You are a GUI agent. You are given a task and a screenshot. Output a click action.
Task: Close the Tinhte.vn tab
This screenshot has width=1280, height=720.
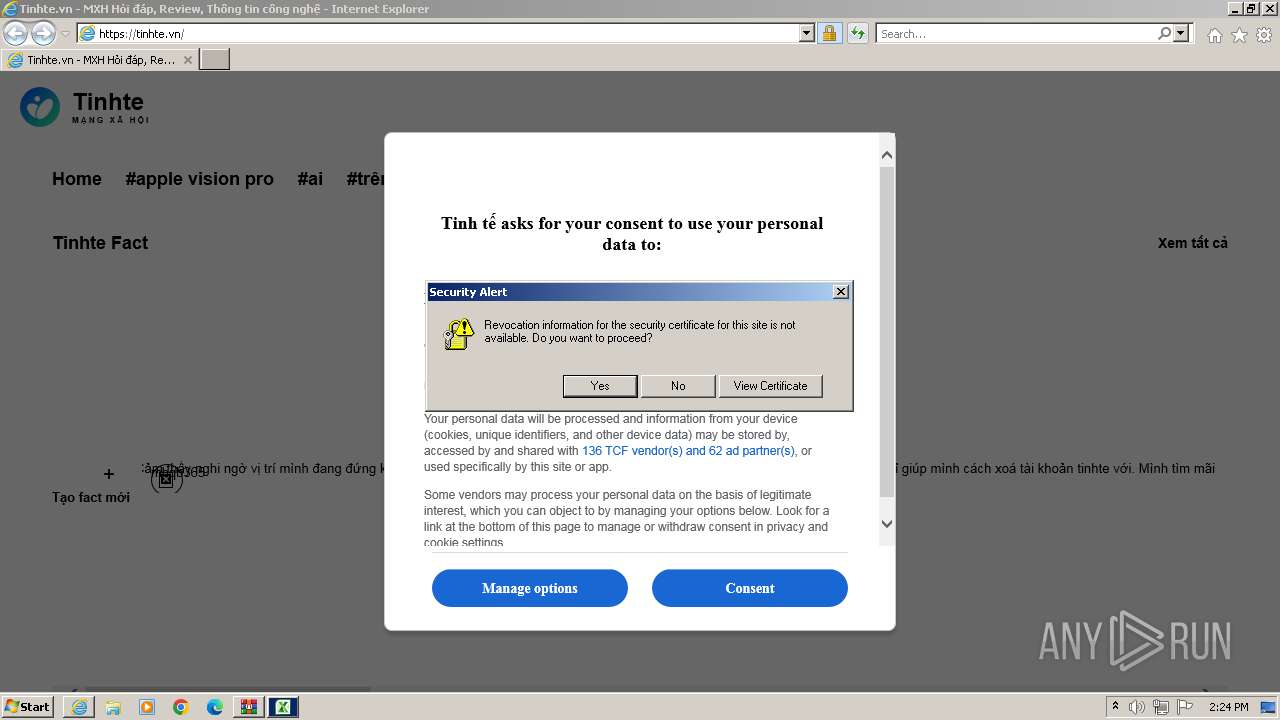[187, 60]
